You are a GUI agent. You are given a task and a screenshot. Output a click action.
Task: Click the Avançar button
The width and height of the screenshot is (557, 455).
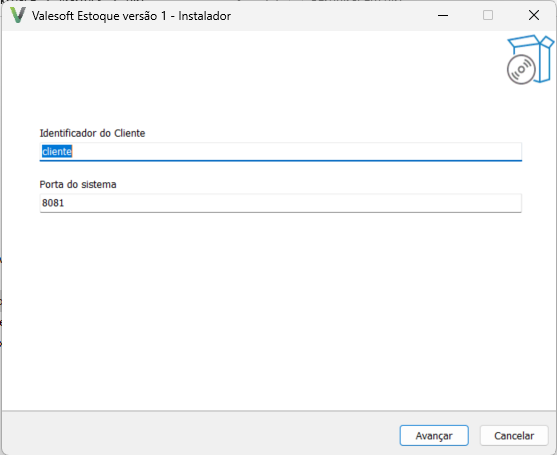[x=434, y=435]
